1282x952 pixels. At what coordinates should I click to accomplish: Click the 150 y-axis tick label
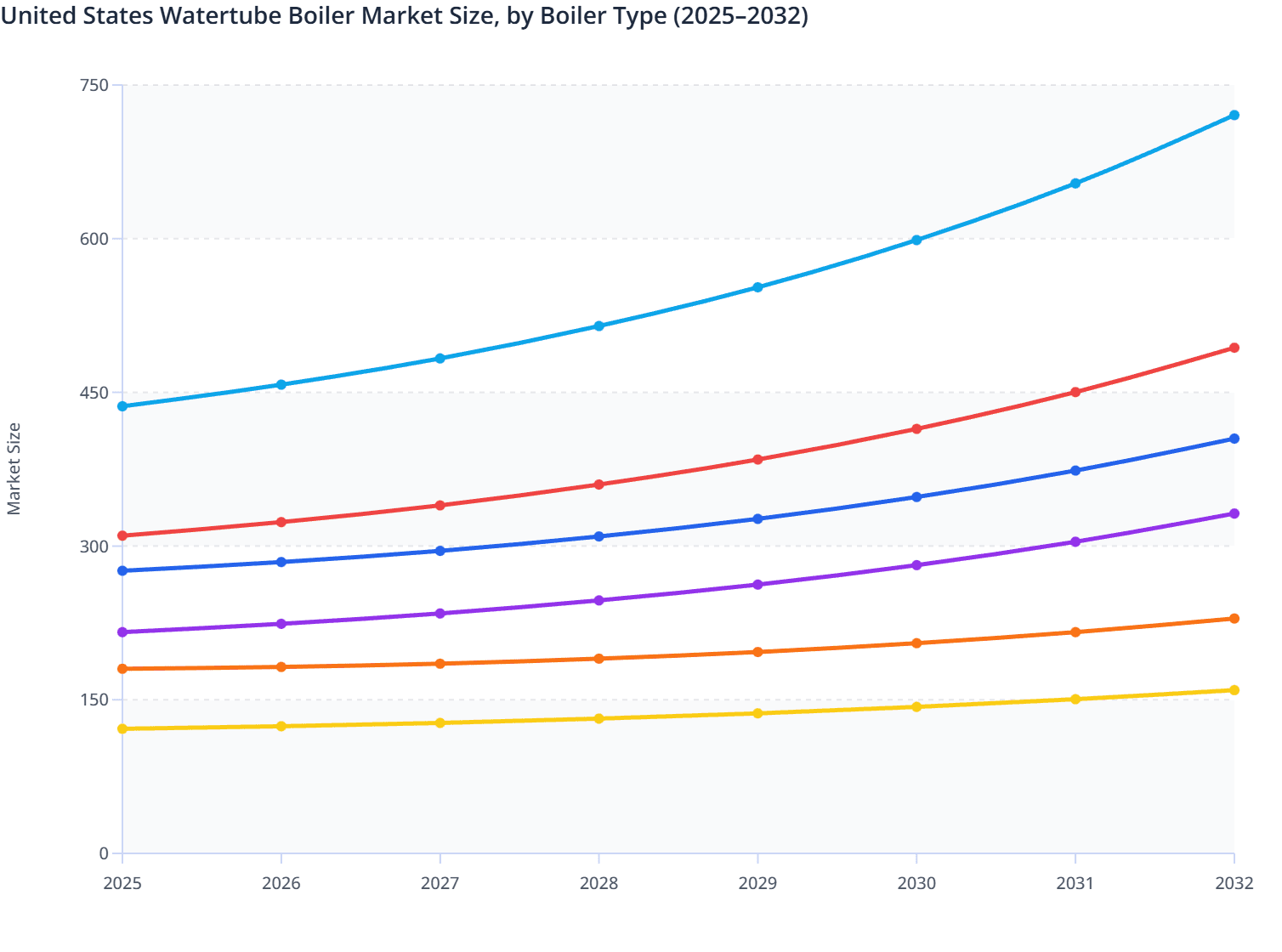click(x=94, y=700)
